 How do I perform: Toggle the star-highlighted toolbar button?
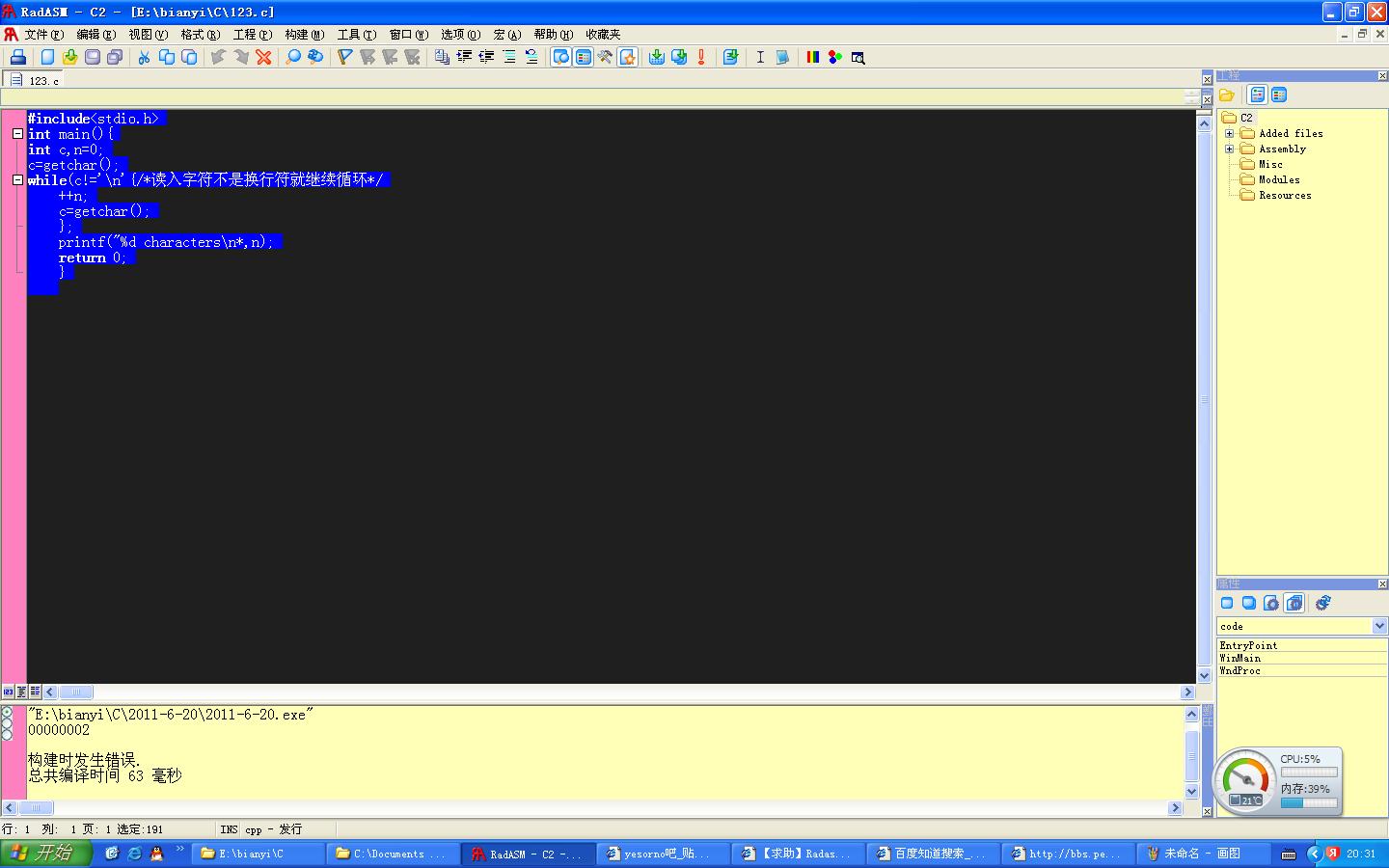pyautogui.click(x=628, y=57)
